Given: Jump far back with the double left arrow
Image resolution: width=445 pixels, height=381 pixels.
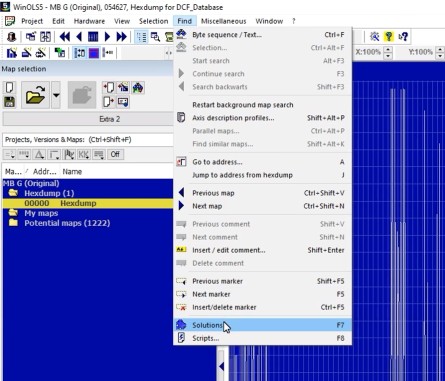Looking at the screenshot, I should 65,36.
